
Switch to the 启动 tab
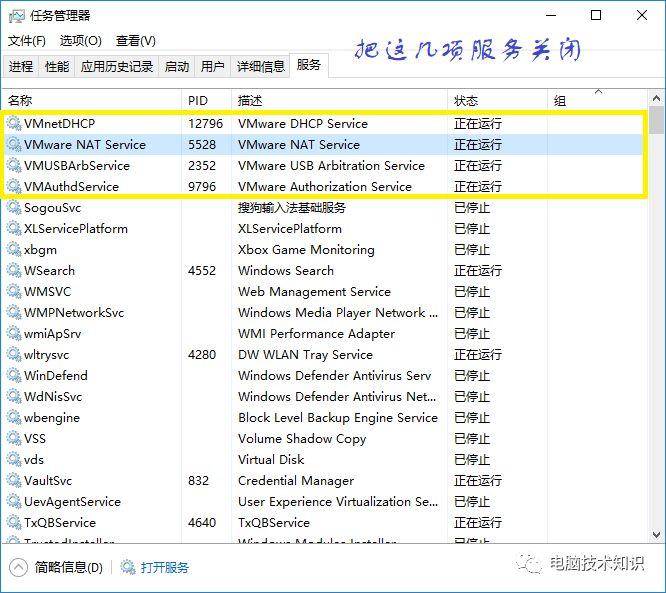[x=176, y=66]
